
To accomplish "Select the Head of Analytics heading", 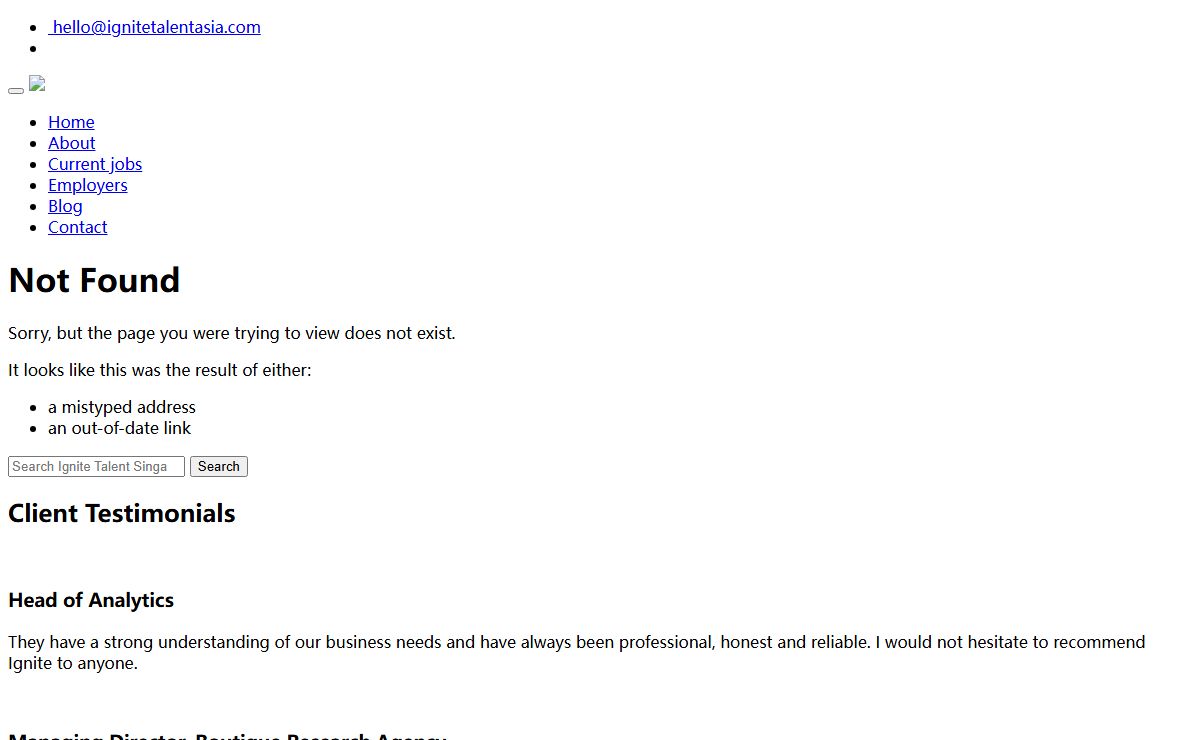I will click(91, 600).
